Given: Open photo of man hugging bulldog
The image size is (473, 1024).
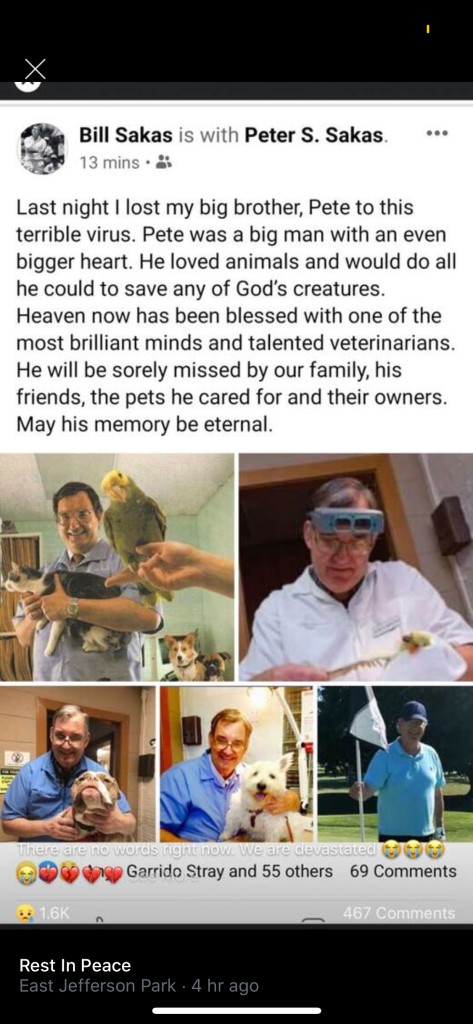Looking at the screenshot, I should pos(78,764).
